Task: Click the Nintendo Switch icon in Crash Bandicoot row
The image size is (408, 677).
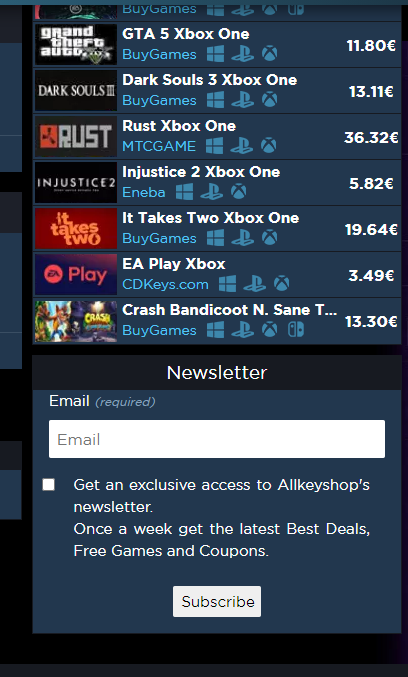Action: 296,330
